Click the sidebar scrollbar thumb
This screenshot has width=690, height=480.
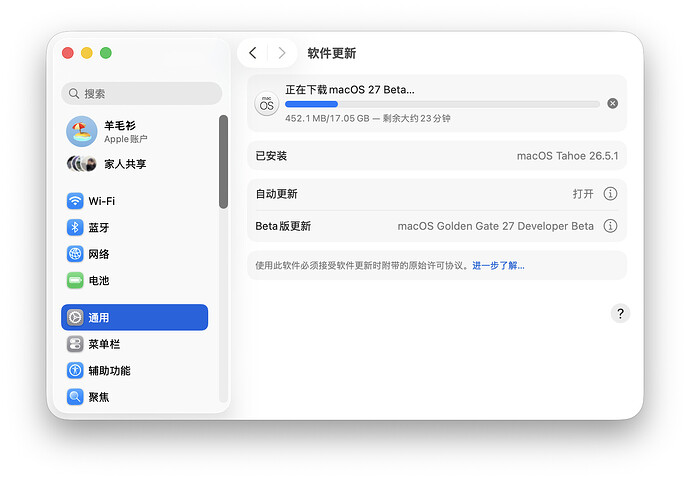coord(224,161)
